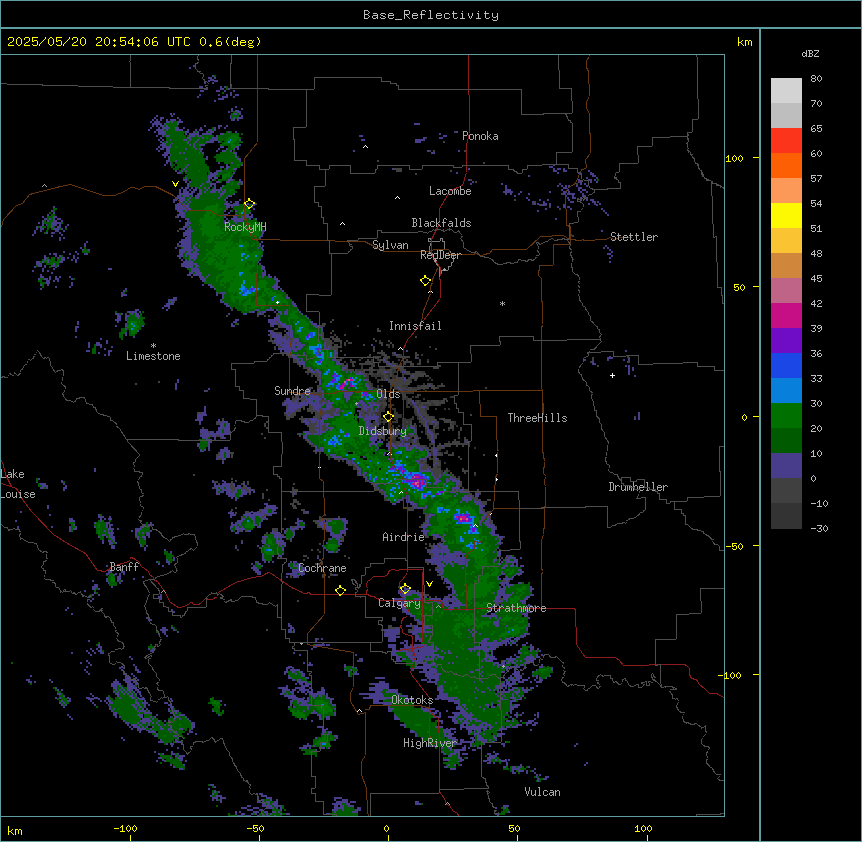
Task: Click the white asterisk above Limestone label
Action: (153, 346)
